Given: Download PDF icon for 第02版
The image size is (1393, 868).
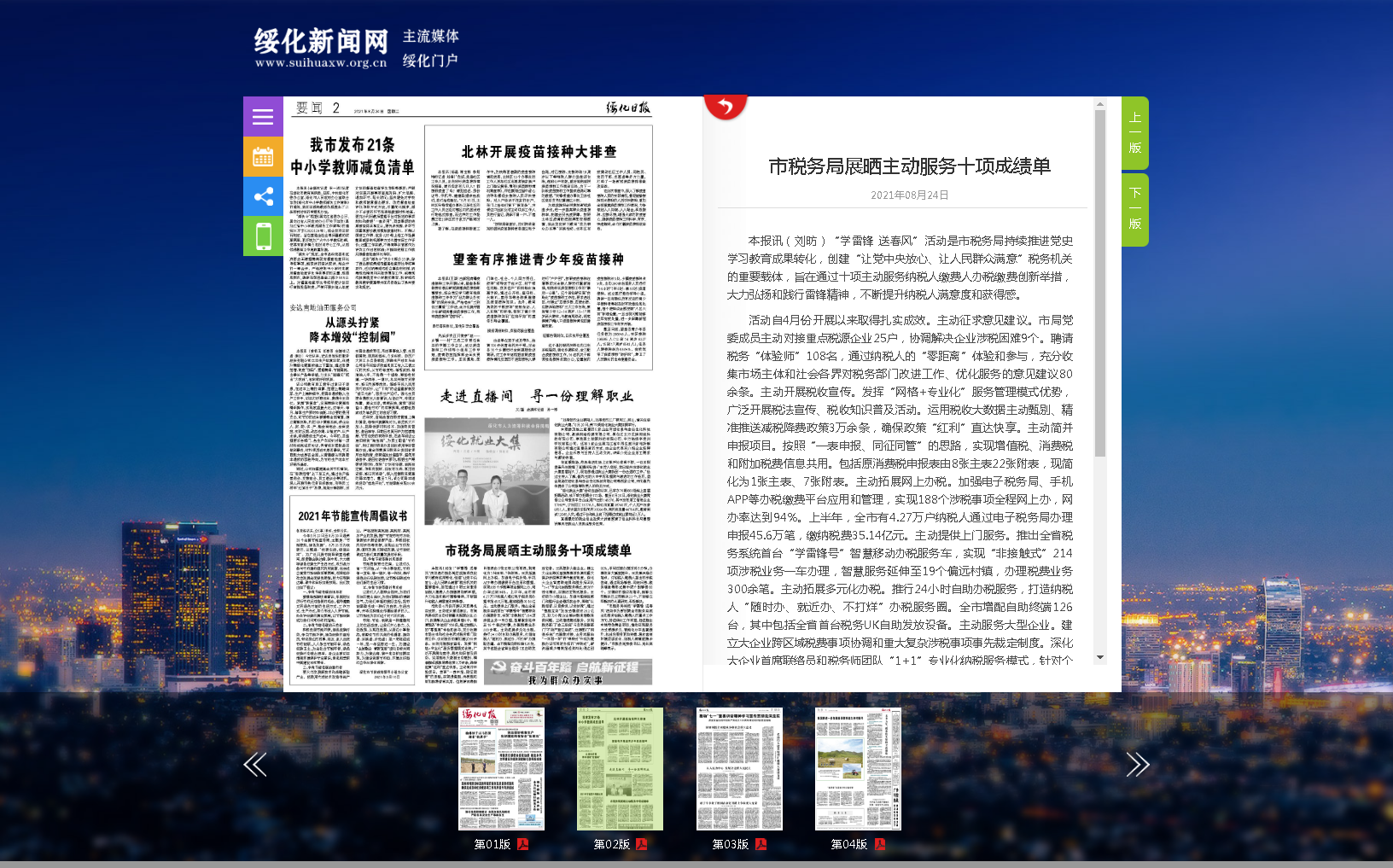Looking at the screenshot, I should (x=641, y=844).
